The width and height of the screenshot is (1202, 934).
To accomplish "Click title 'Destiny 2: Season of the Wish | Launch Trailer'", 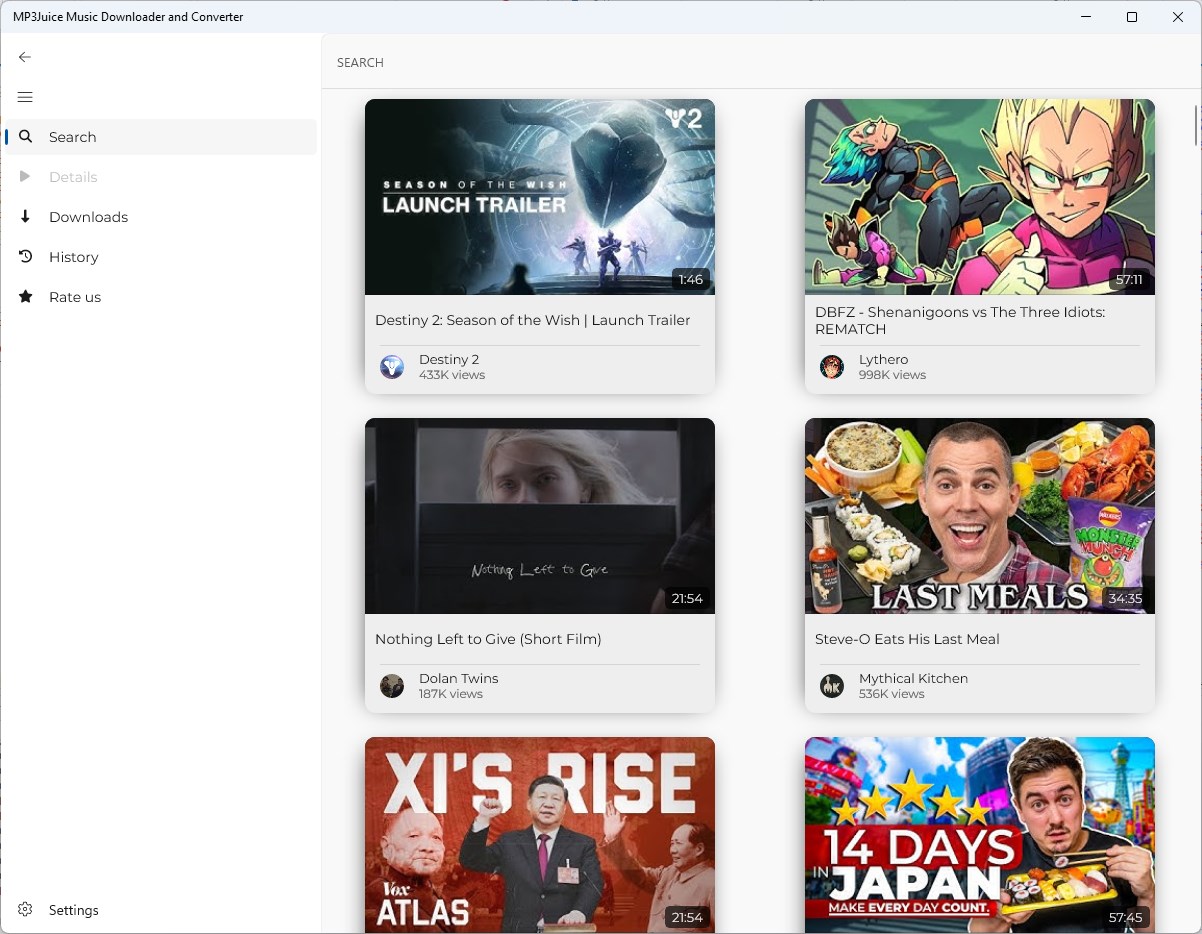I will point(533,320).
